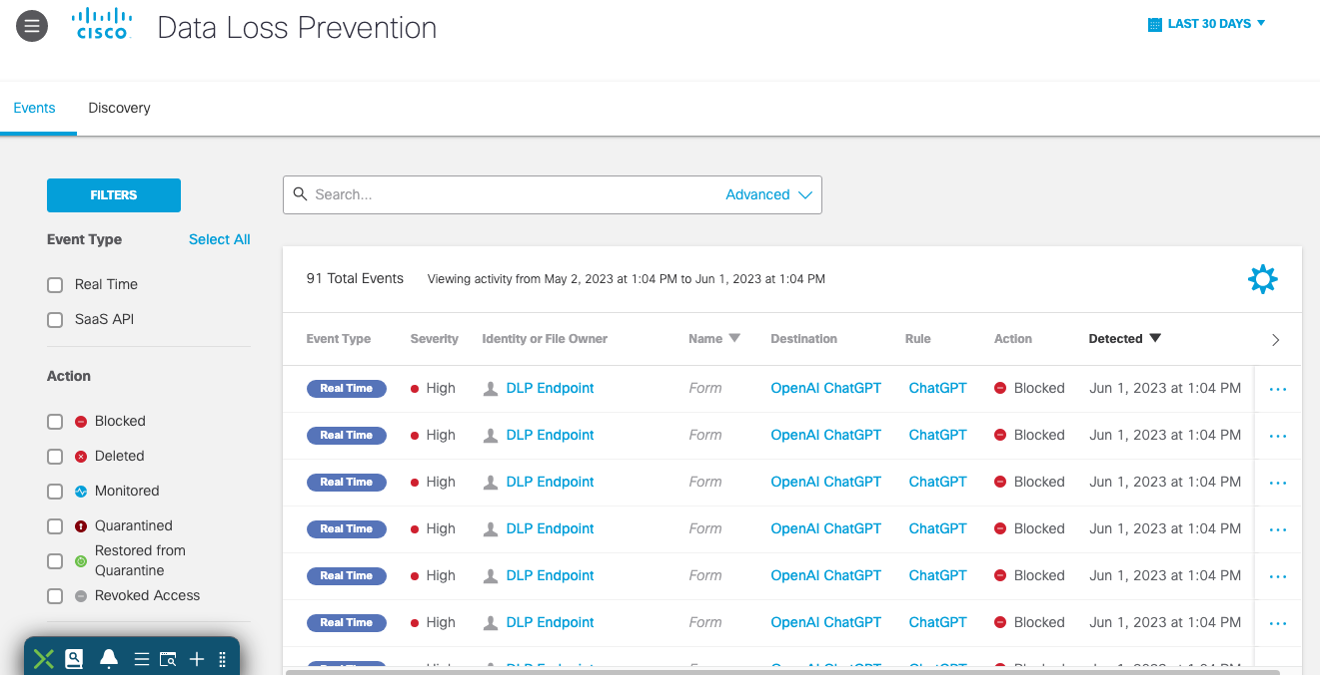Screen dimensions: 1320x676
Task: Open the LAST 30 DAYS date range dropdown
Action: coord(1207,23)
